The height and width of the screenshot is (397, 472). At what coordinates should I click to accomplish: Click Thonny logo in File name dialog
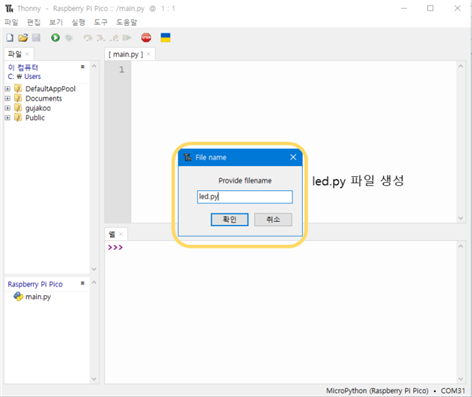click(x=188, y=157)
